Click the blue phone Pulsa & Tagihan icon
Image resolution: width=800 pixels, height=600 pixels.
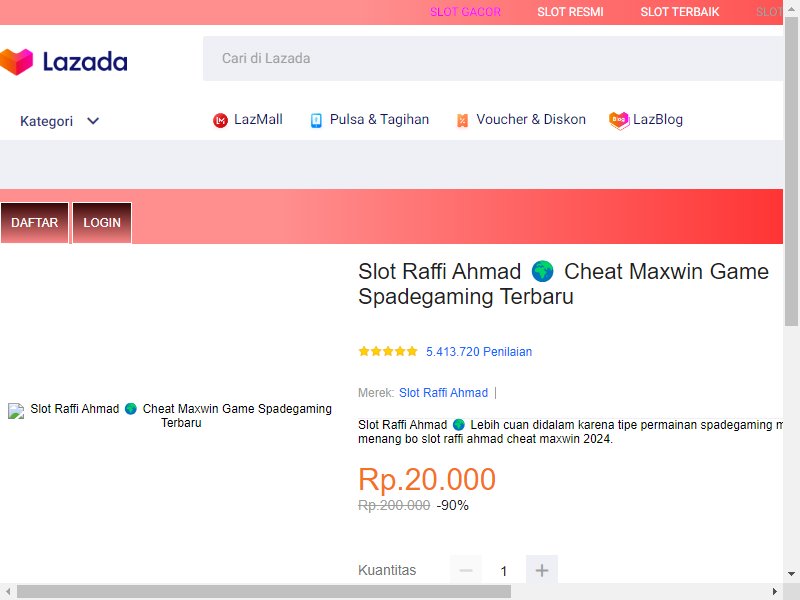pyautogui.click(x=316, y=120)
